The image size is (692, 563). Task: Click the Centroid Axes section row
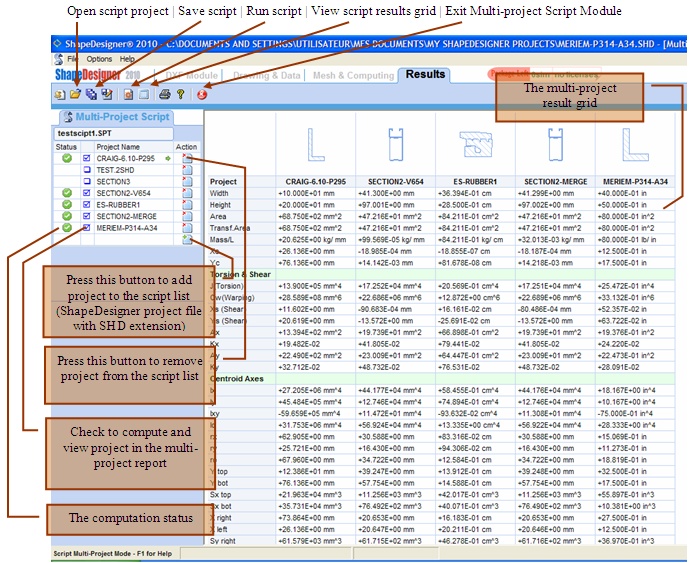click(x=441, y=379)
